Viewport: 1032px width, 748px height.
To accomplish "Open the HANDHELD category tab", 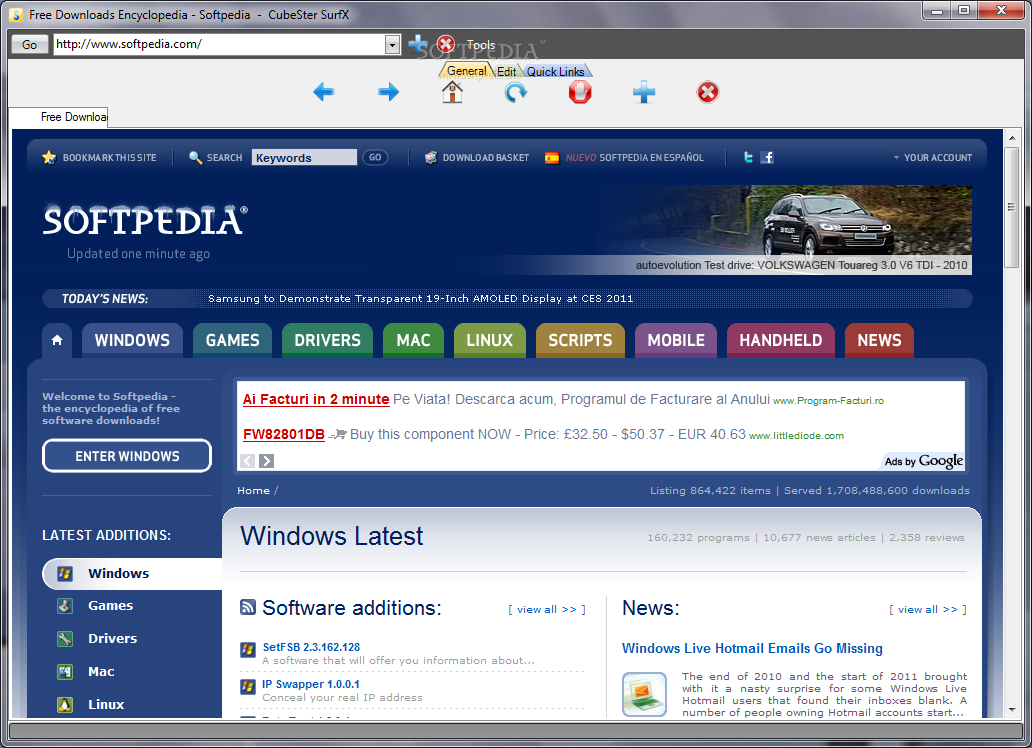I will [x=781, y=340].
